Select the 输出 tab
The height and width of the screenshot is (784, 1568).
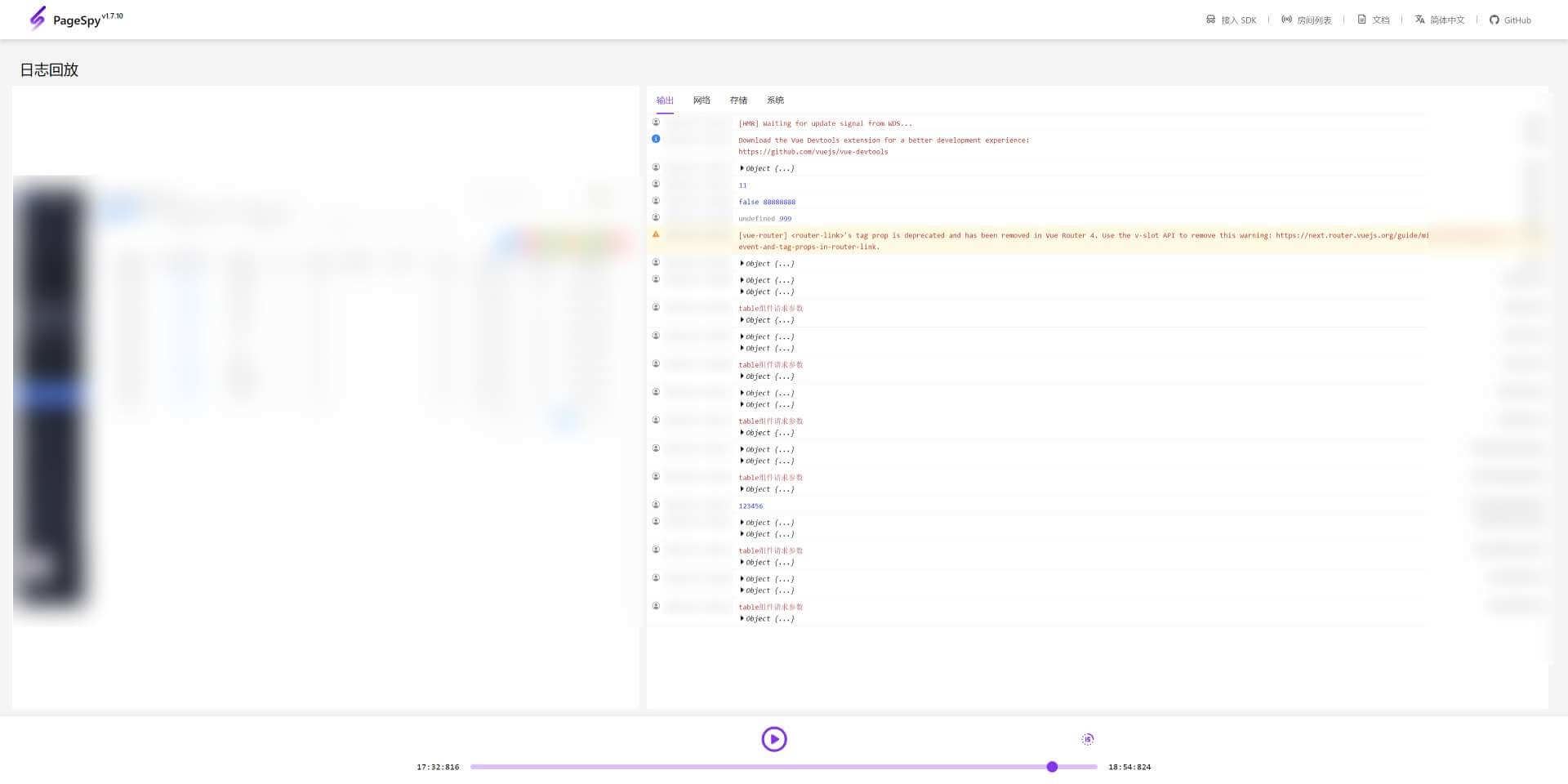coord(665,100)
